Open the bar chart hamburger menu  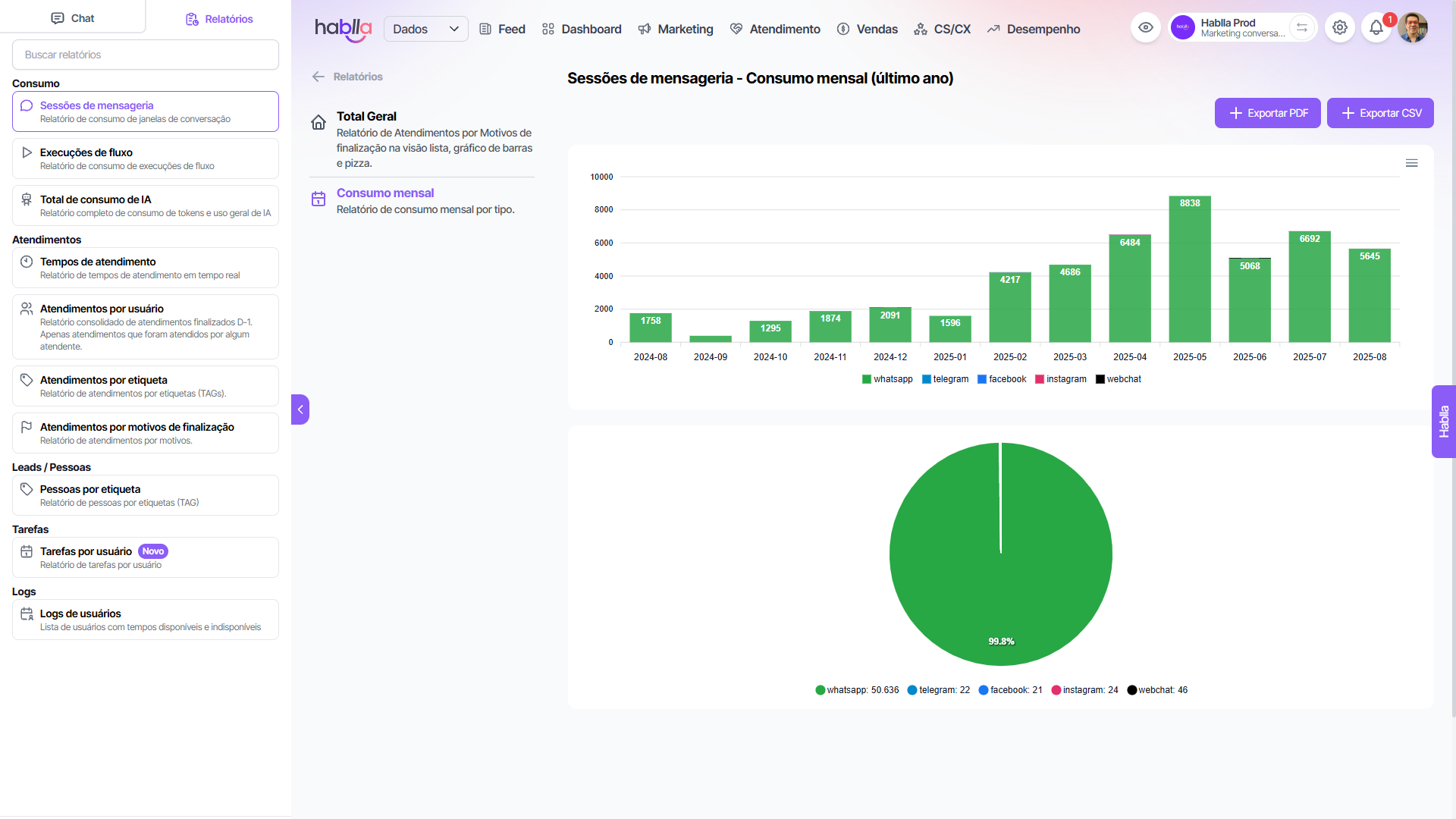point(1411,163)
